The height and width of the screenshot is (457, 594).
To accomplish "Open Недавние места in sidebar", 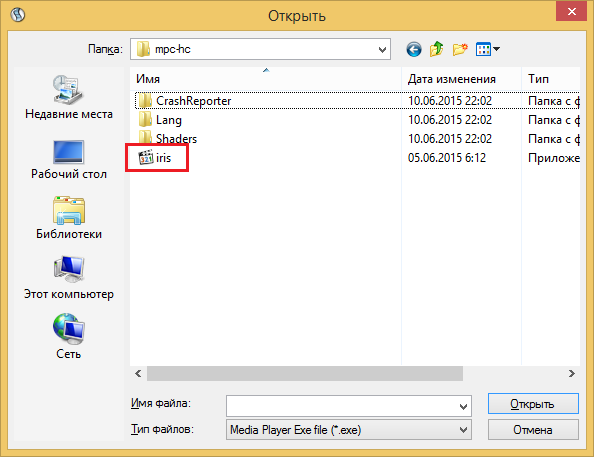I will click(x=69, y=97).
